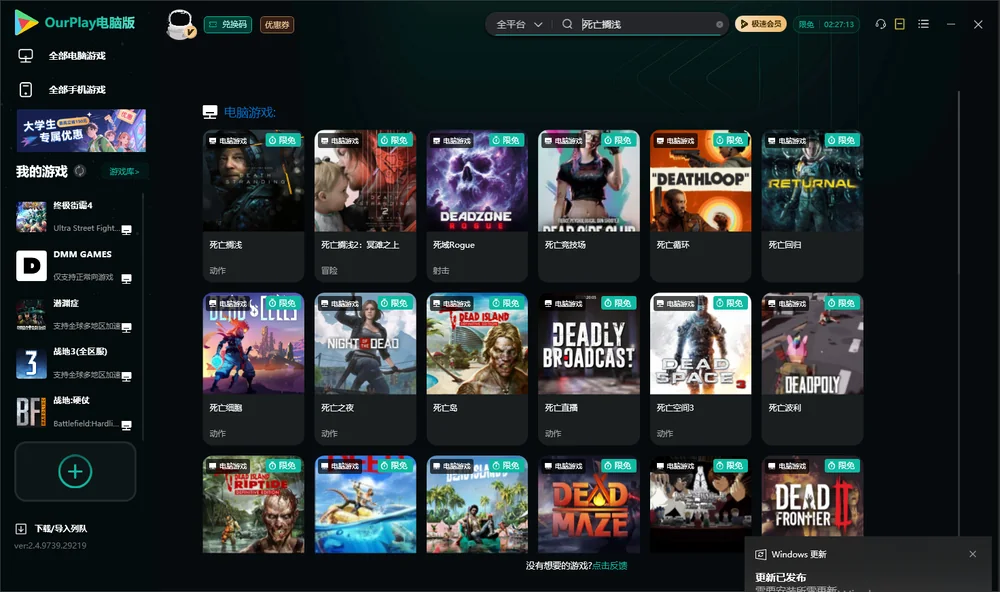Refresh 我的游戏 with the circular icon
Screen dimensions: 1000x592
tap(80, 171)
